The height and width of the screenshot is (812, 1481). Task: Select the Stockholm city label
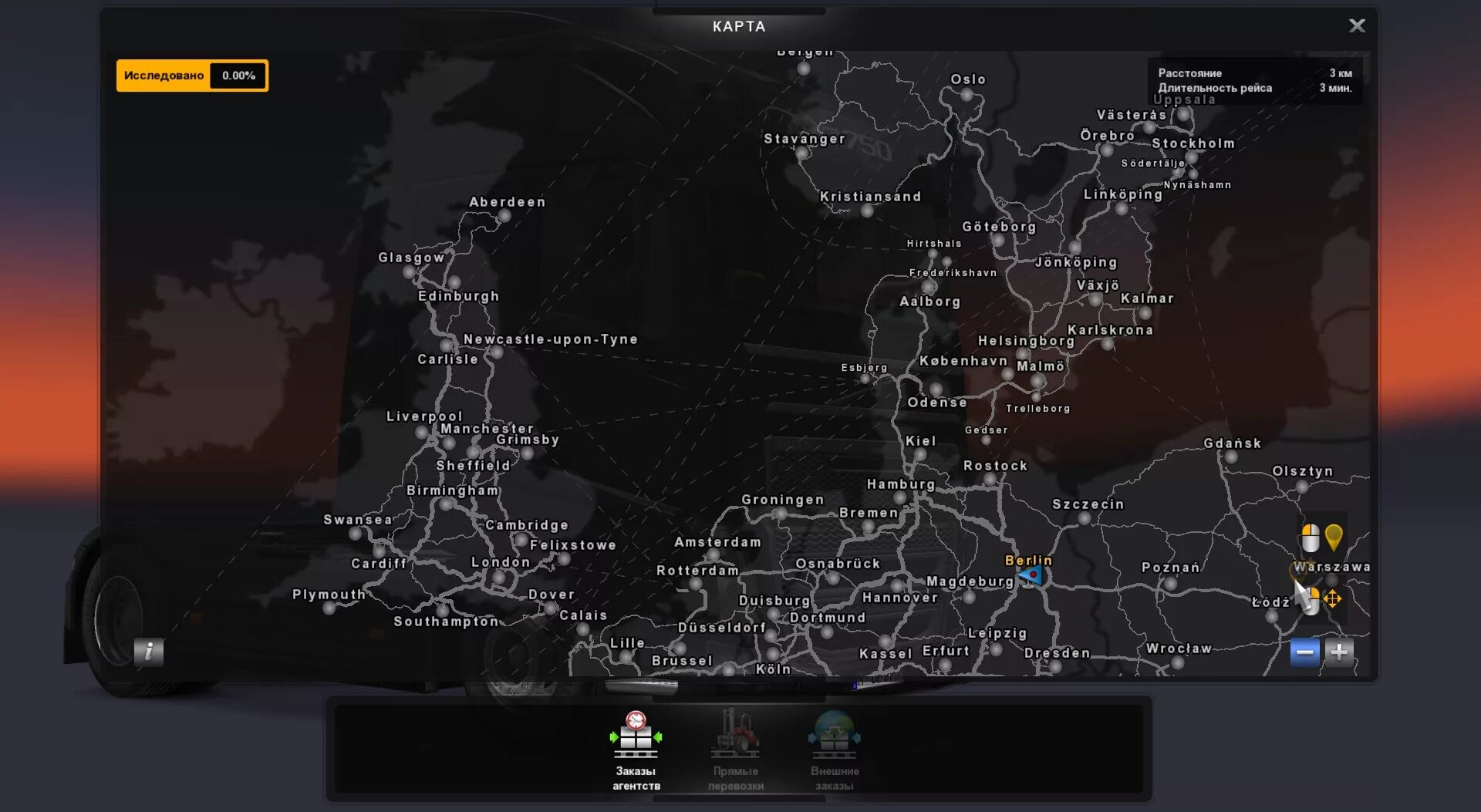tap(1193, 143)
